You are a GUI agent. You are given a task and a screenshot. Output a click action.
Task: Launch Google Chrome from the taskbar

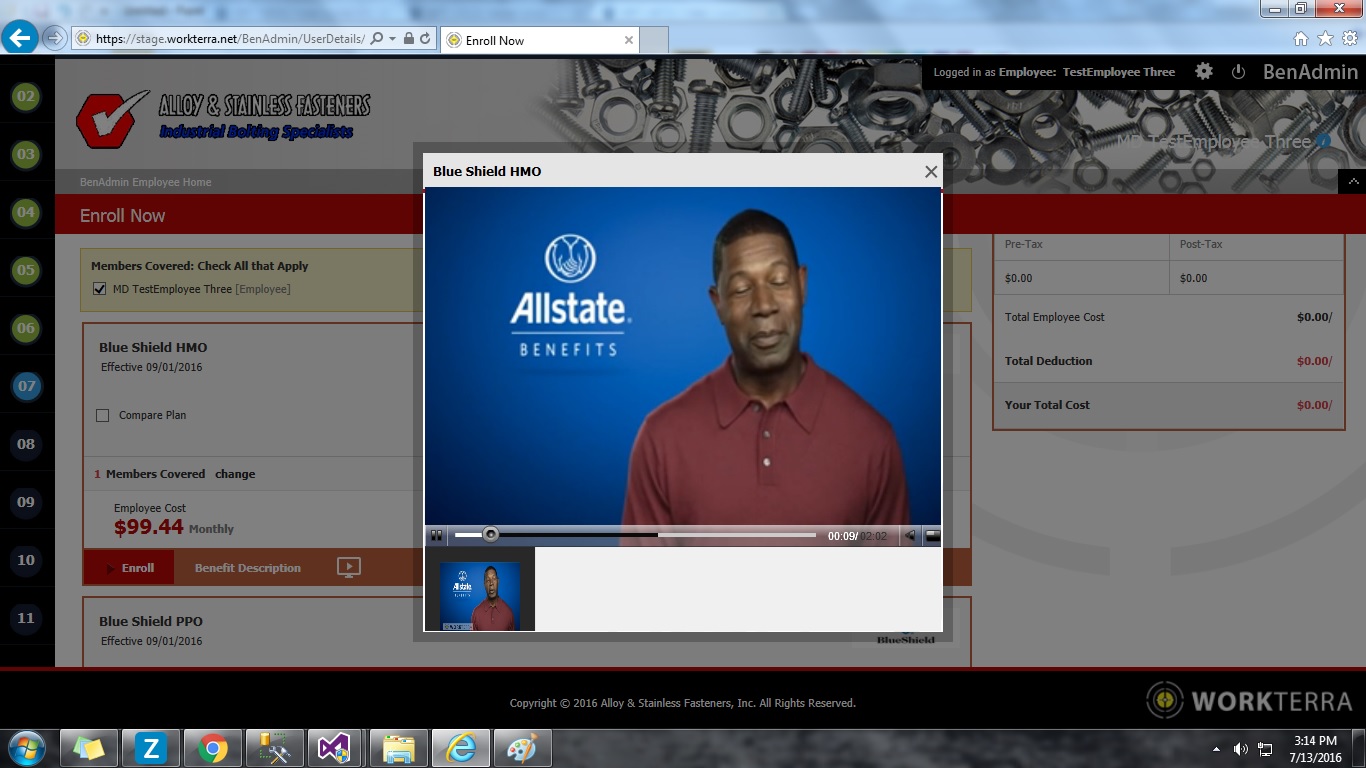click(212, 748)
